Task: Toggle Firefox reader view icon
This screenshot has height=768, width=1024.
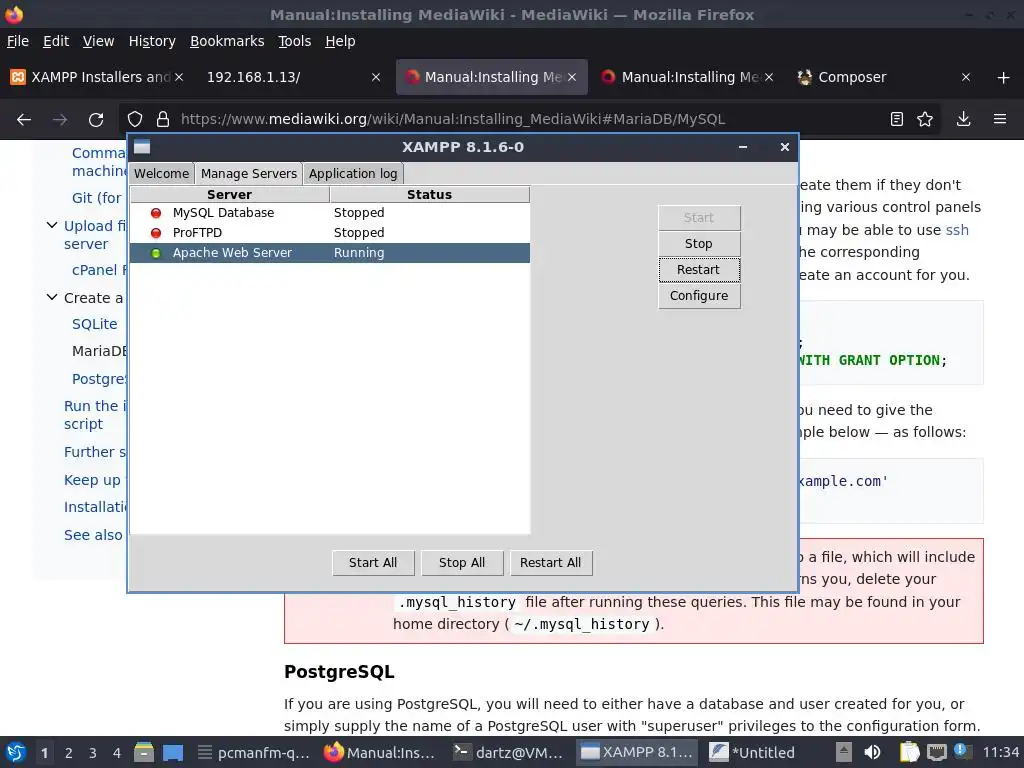Action: pyautogui.click(x=897, y=119)
